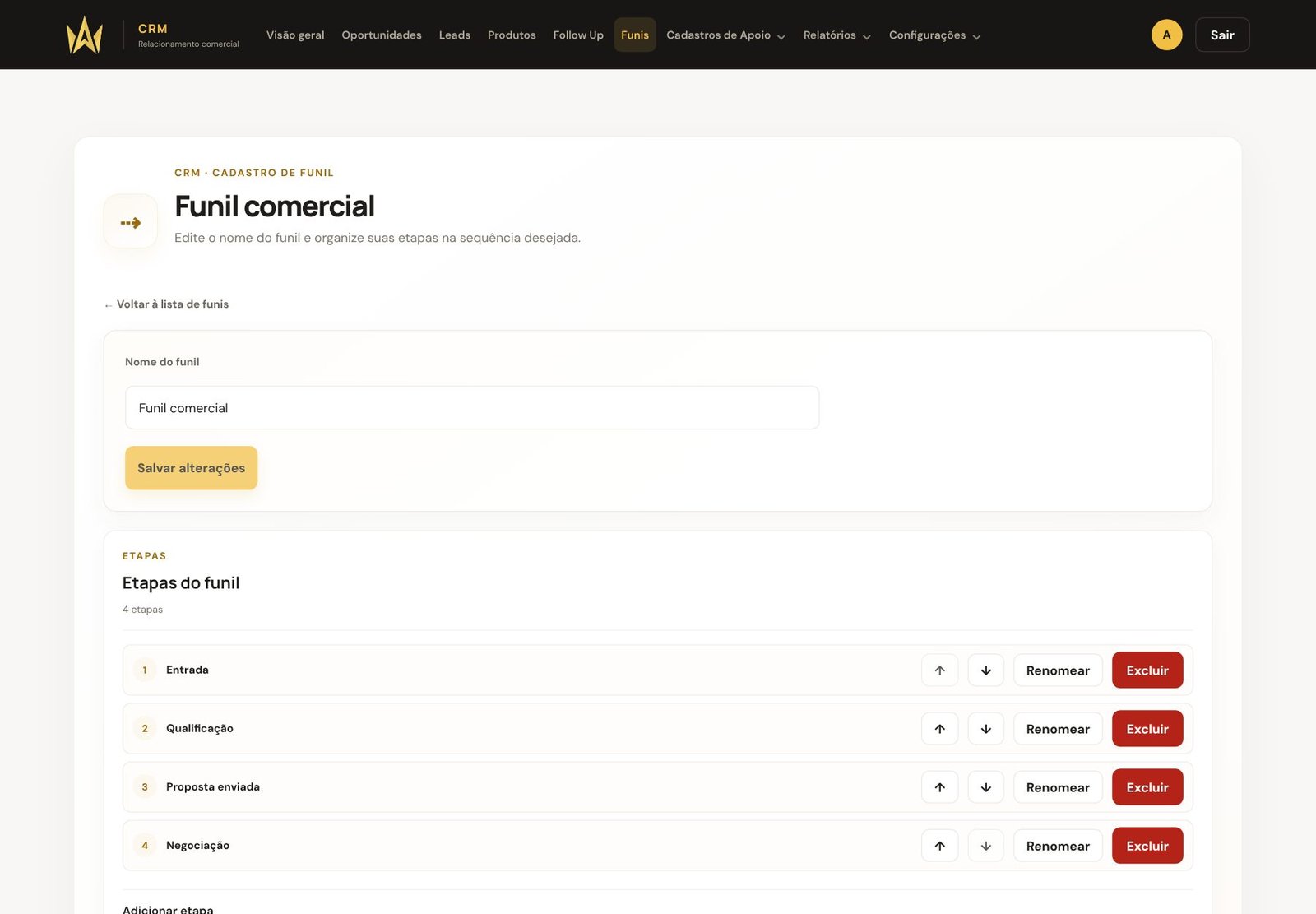Screen dimensions: 1316x914
Task: Expand the Relatórios dropdown
Action: tap(836, 35)
